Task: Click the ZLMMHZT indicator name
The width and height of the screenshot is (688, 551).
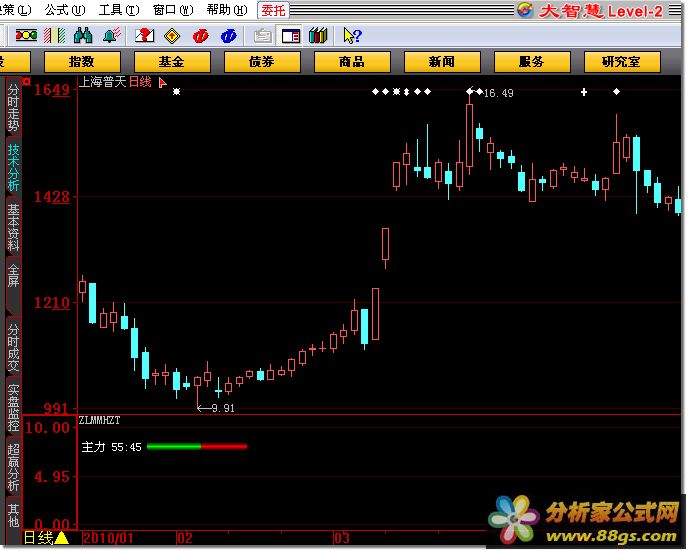Action: 99,420
